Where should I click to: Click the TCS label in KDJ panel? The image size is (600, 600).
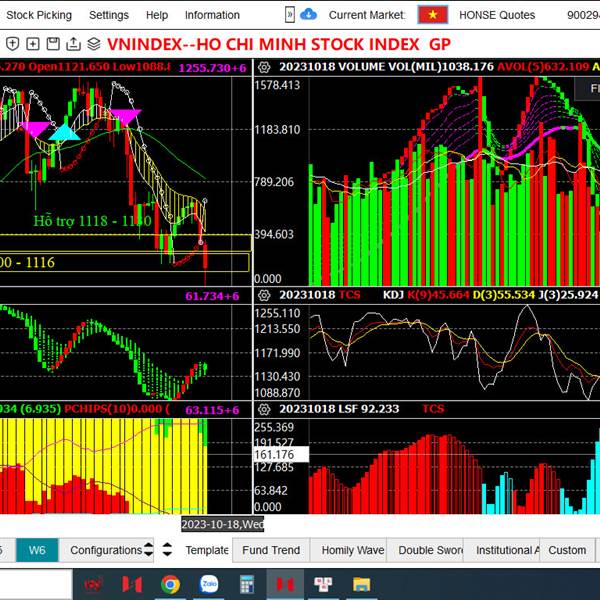[x=350, y=295]
